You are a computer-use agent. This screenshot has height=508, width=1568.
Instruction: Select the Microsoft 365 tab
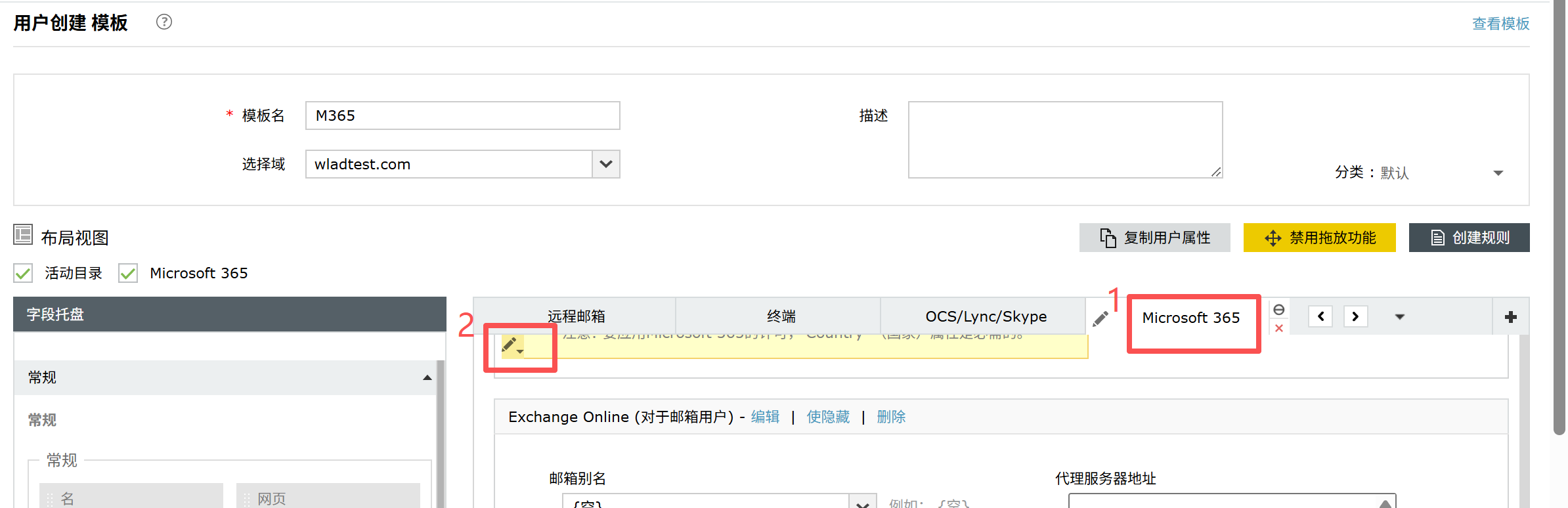[1191, 318]
